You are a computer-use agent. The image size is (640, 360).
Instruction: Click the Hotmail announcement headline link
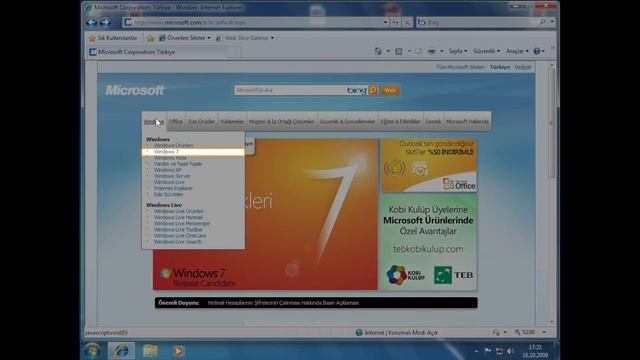coord(283,303)
